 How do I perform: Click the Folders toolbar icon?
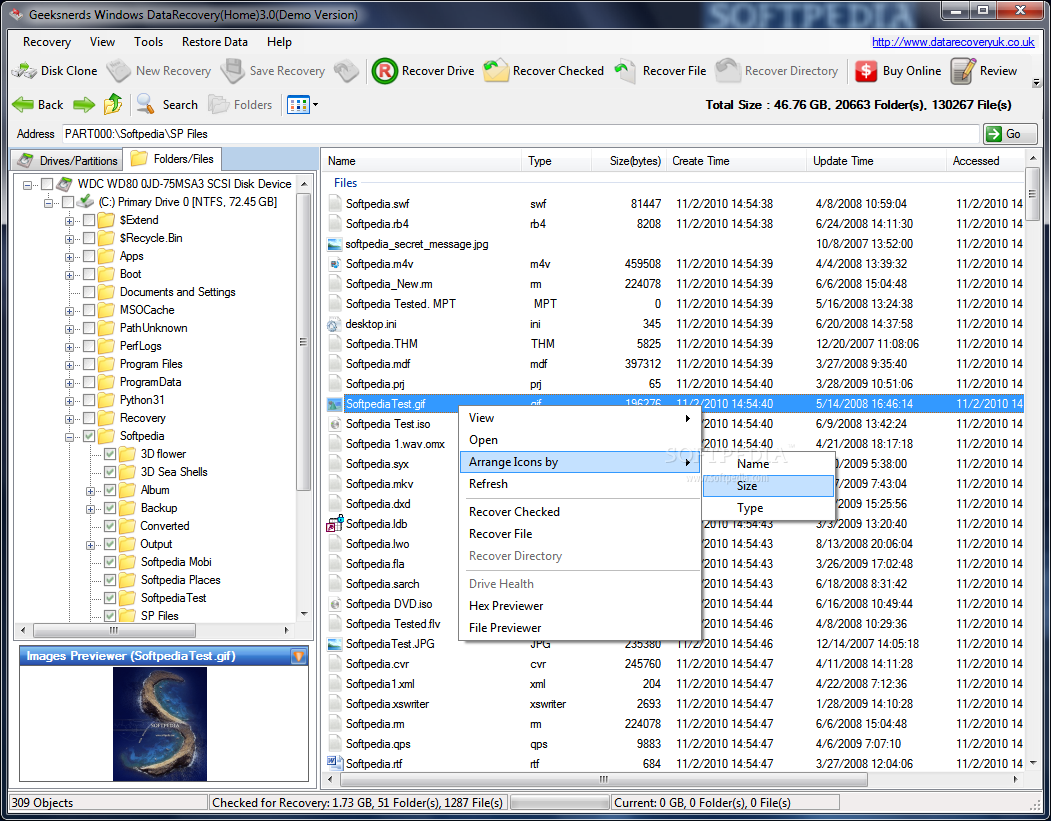[x=219, y=105]
